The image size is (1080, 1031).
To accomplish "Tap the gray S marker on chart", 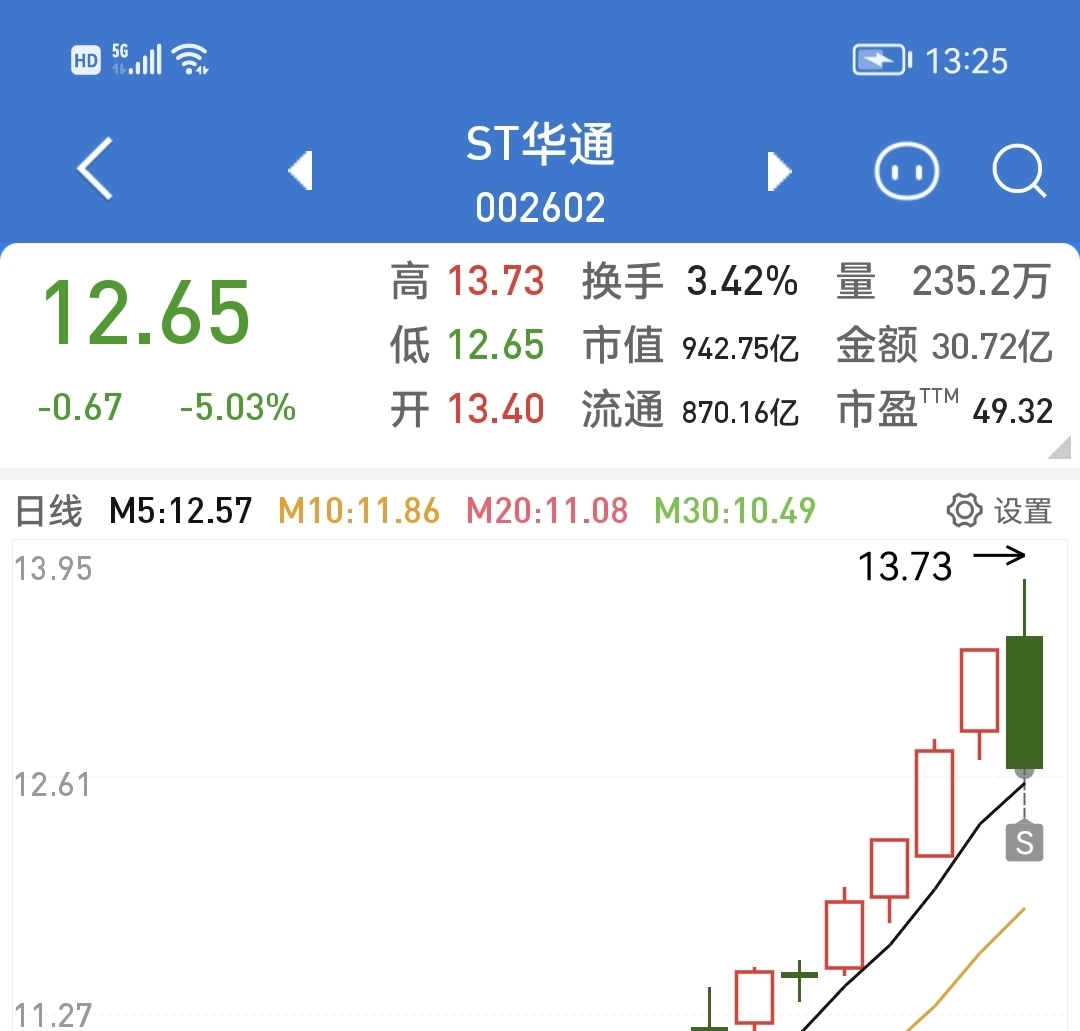I will [x=1024, y=842].
